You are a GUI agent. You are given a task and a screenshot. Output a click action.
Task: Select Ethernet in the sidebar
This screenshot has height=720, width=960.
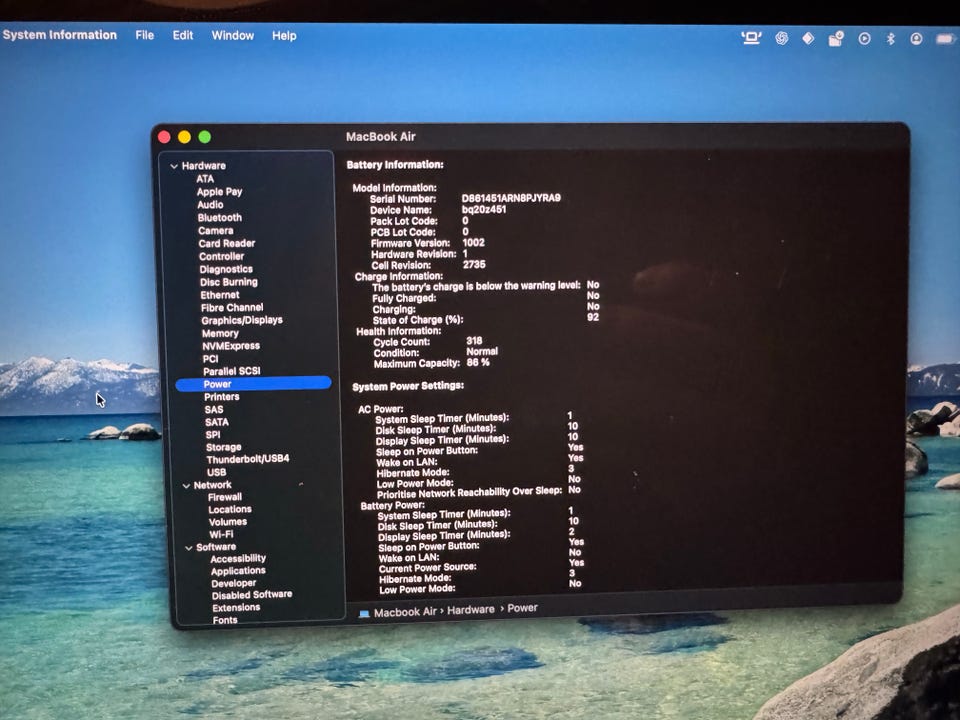(x=220, y=295)
